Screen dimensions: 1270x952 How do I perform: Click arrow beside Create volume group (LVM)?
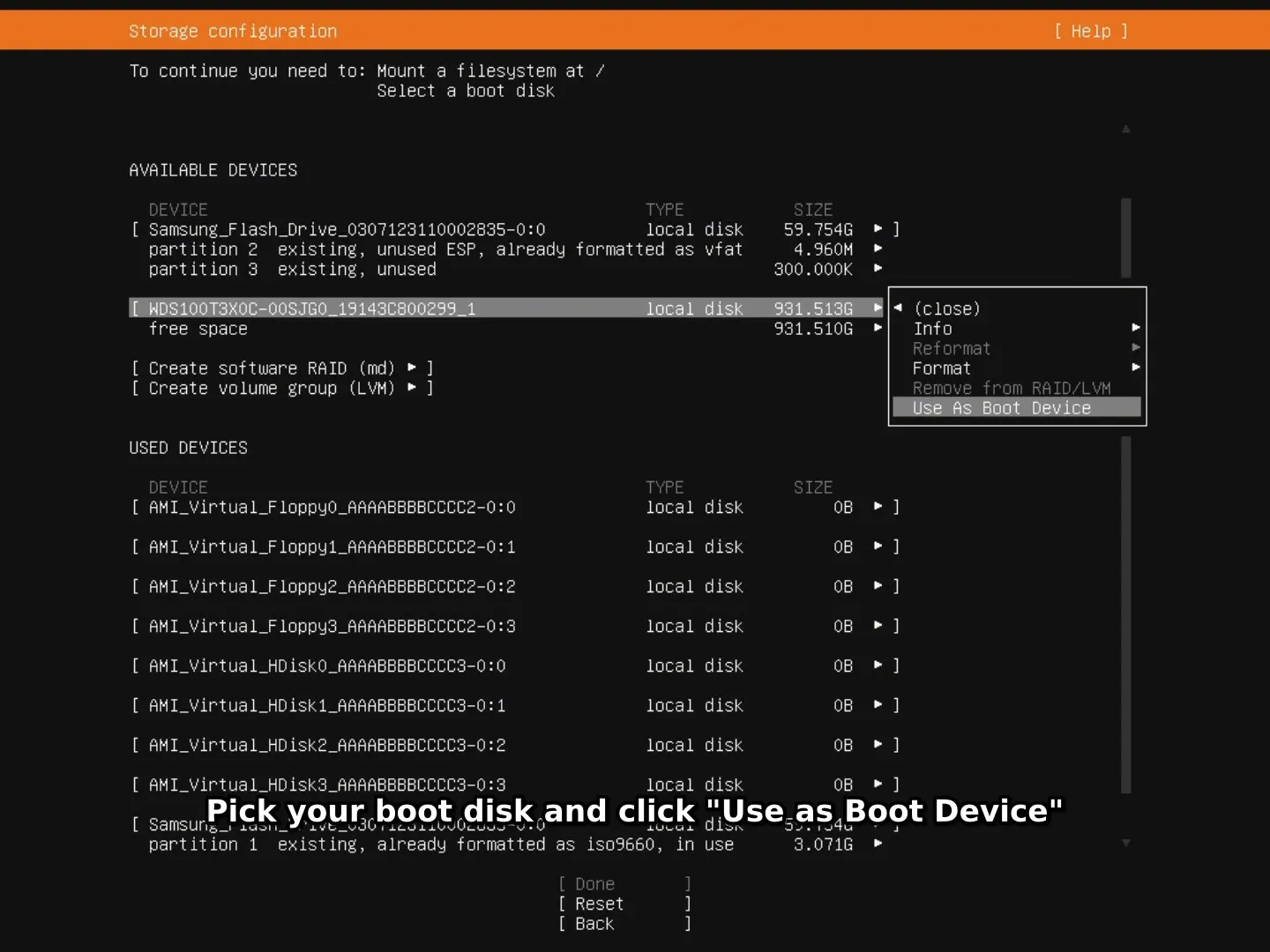coord(412,387)
